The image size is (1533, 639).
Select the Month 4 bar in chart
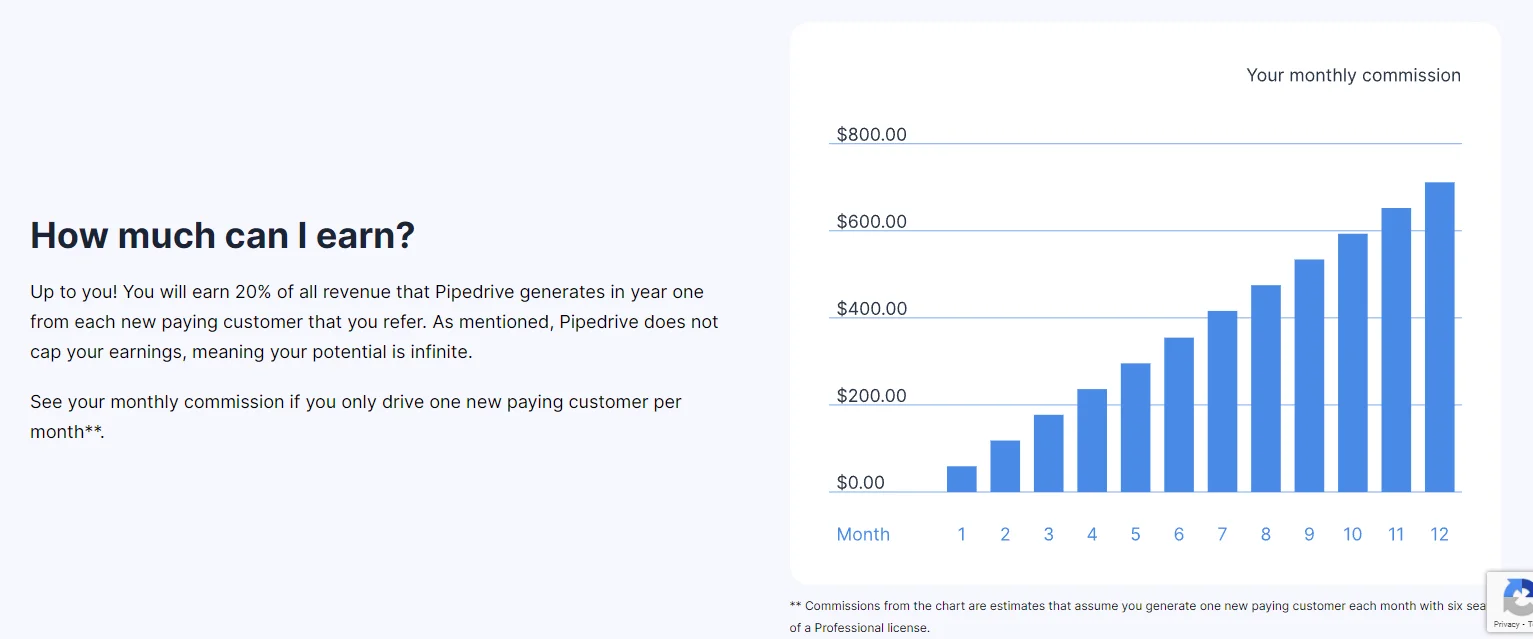(x=1092, y=440)
